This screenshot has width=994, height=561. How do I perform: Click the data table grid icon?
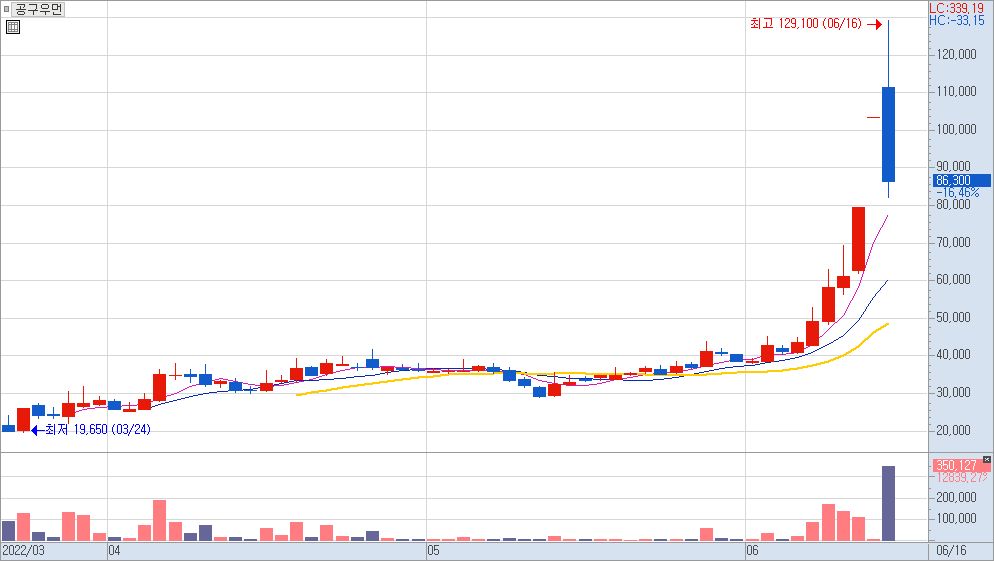pyautogui.click(x=13, y=27)
